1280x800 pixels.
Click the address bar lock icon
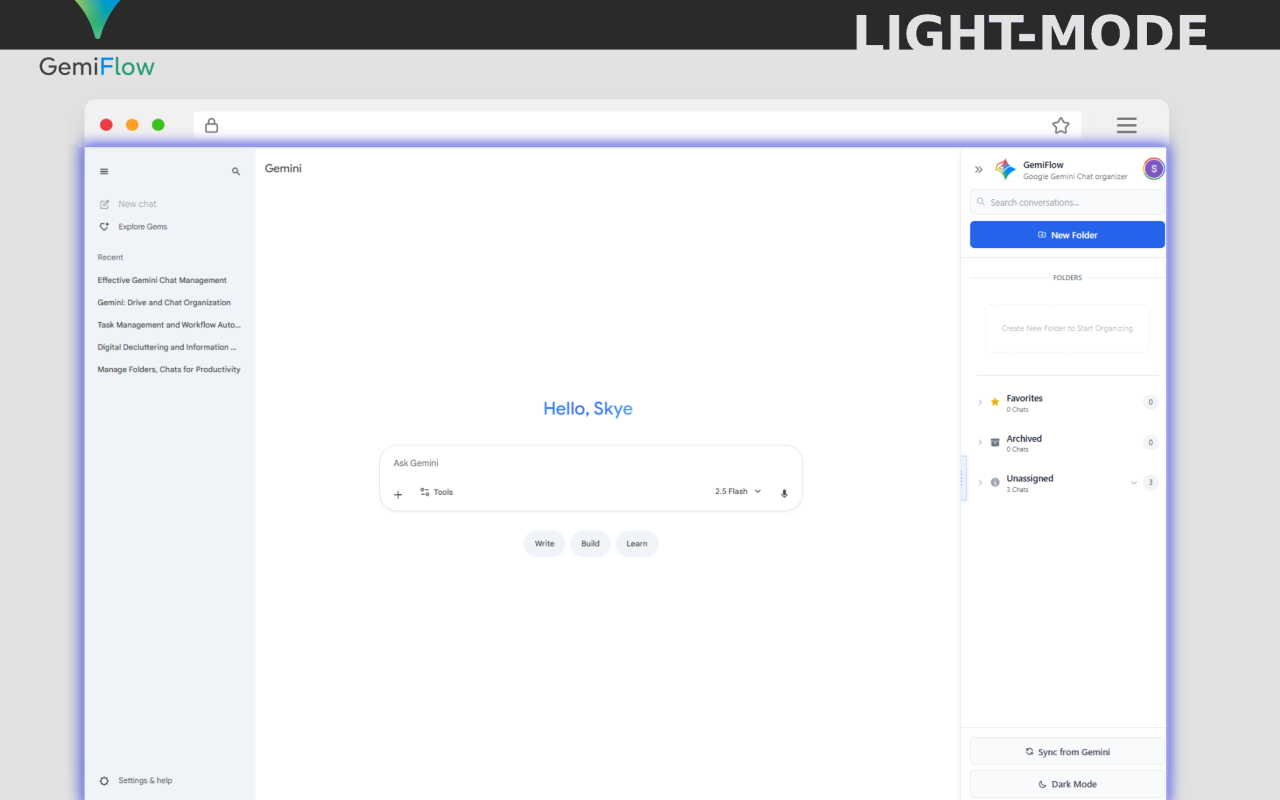pos(211,125)
